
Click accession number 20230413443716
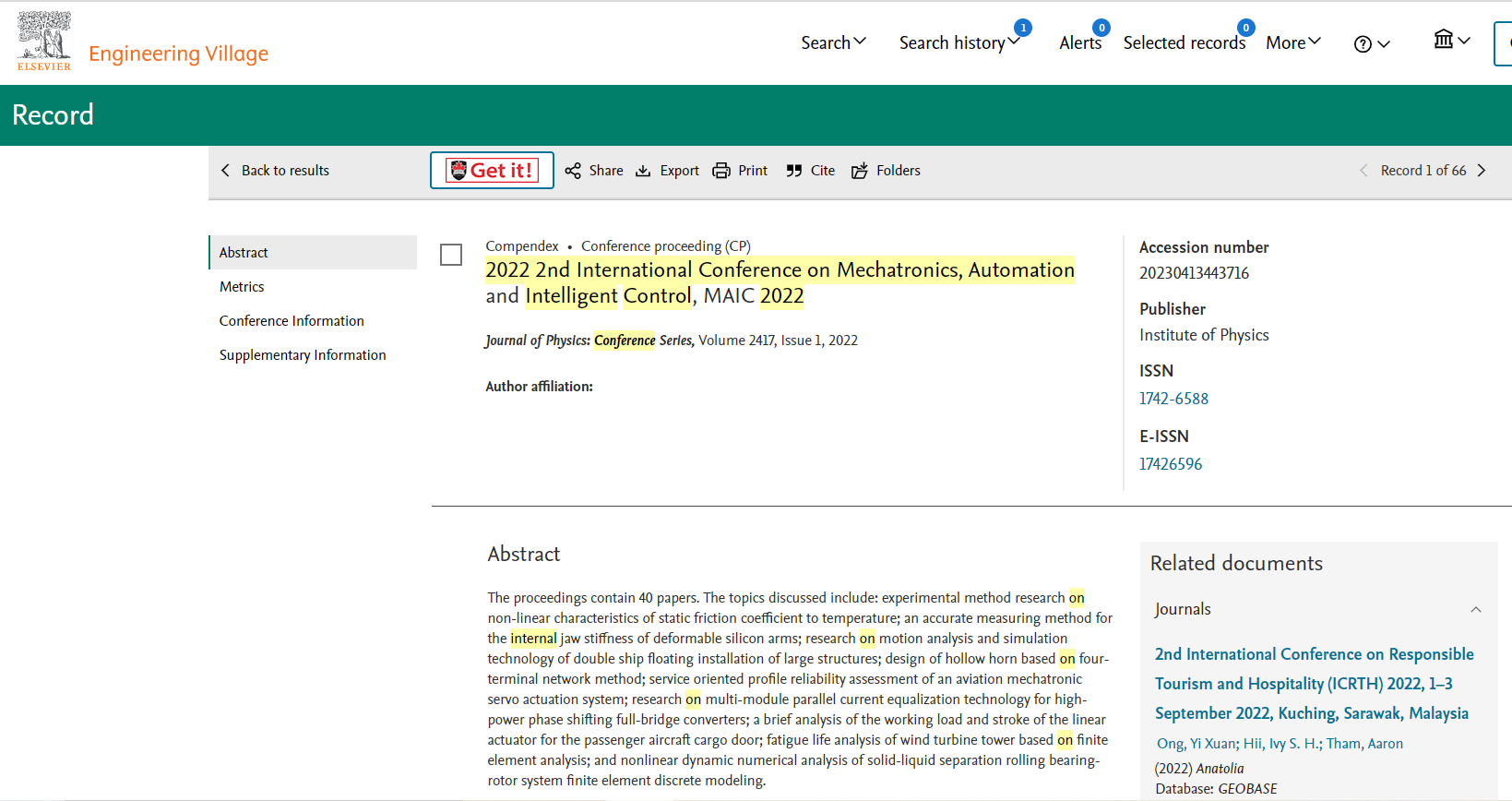pos(1194,273)
